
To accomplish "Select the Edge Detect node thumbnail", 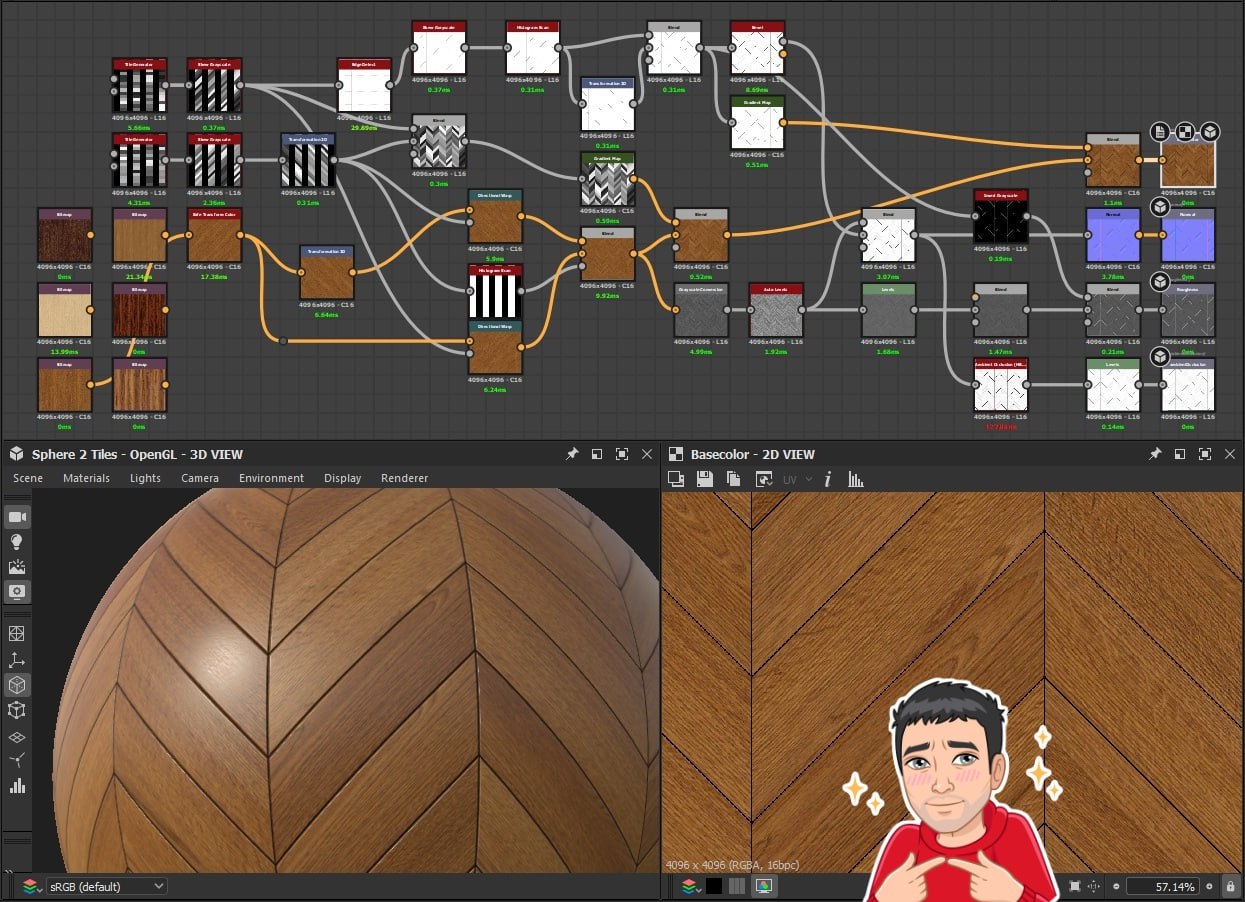I will pos(364,85).
